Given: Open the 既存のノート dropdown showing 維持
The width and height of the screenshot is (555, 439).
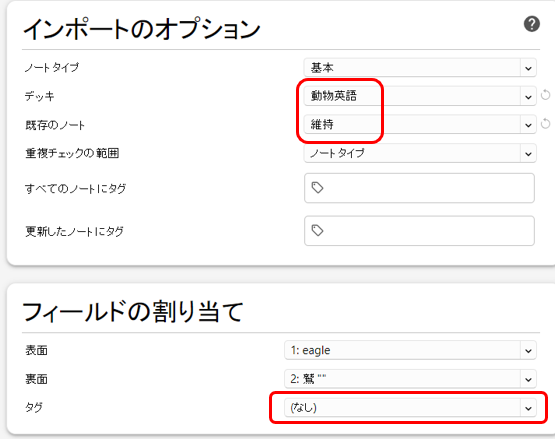Looking at the screenshot, I should (420, 124).
